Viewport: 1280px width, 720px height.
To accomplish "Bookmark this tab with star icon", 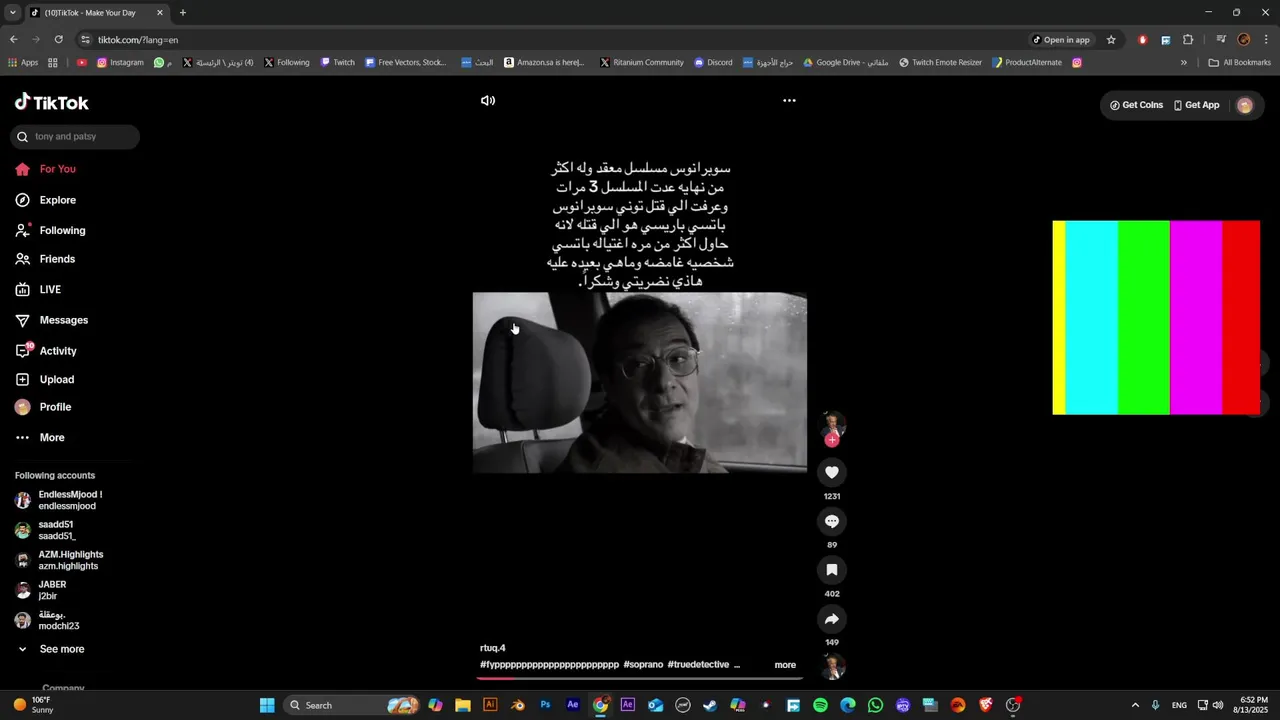I will tap(1111, 40).
